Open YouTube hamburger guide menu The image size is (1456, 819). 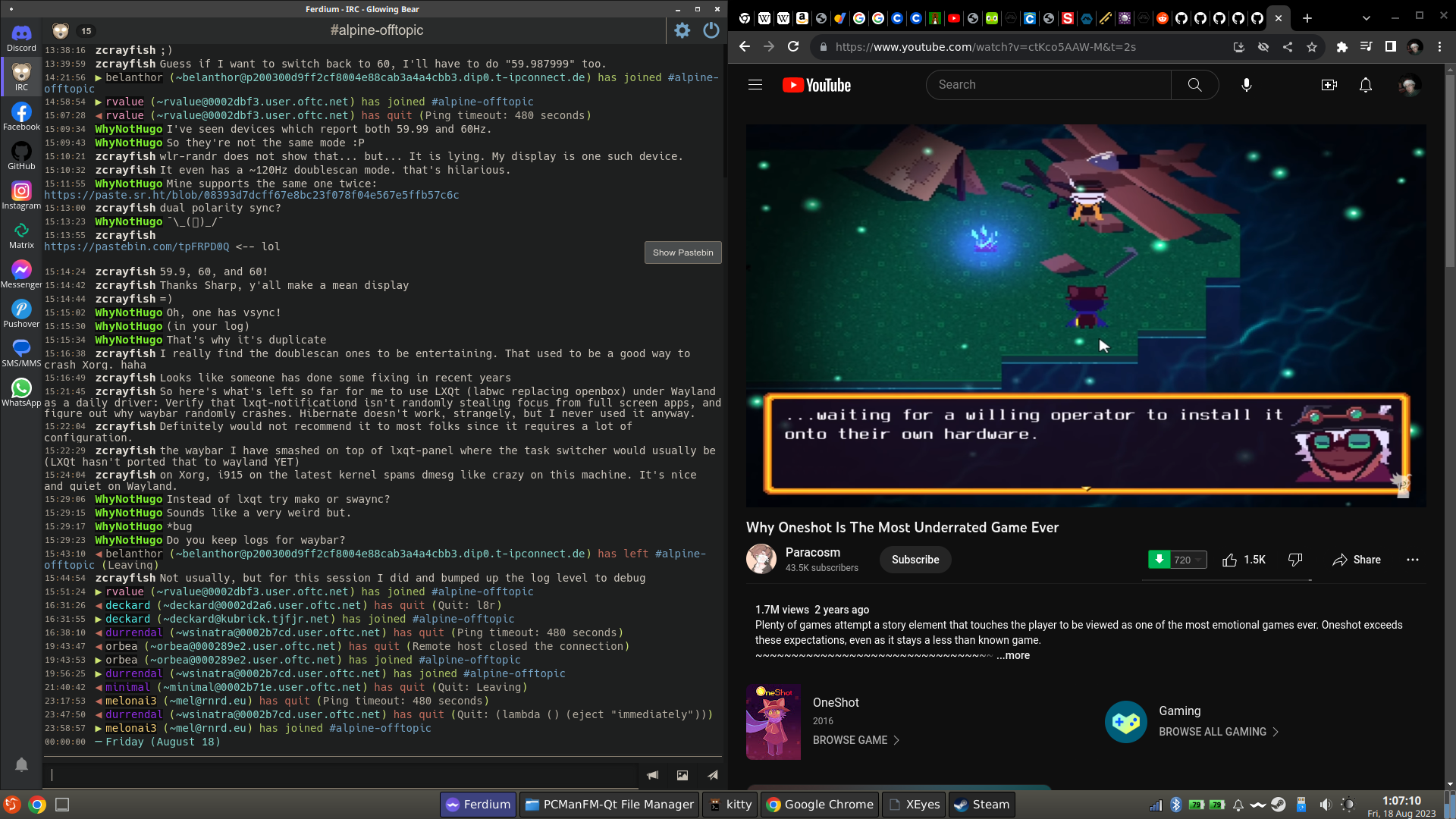[755, 85]
